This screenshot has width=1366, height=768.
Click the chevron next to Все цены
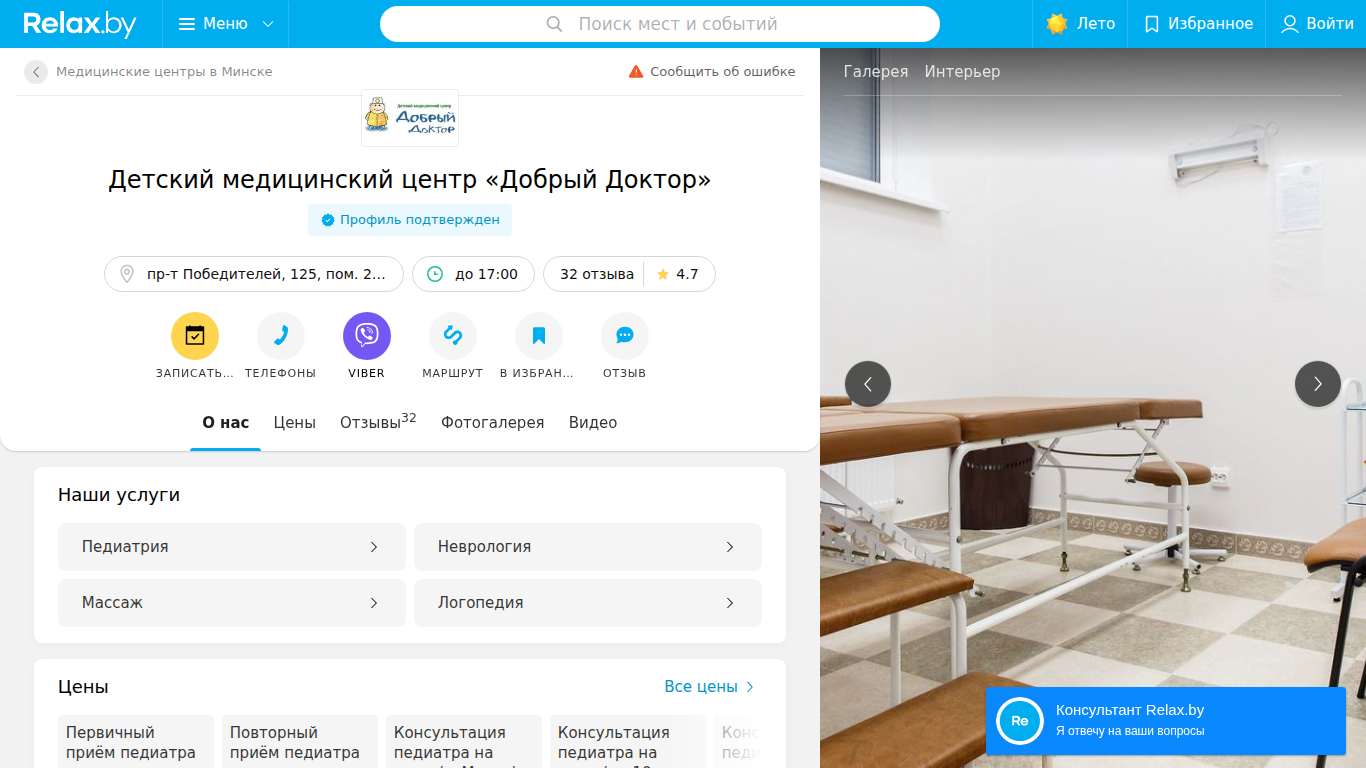coord(750,687)
